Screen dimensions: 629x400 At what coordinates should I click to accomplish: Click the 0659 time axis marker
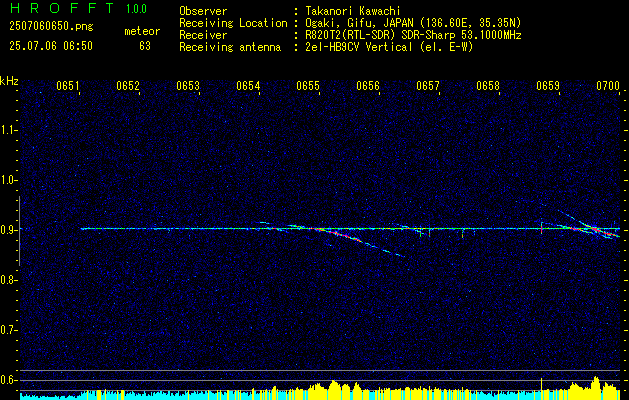[x=548, y=85]
